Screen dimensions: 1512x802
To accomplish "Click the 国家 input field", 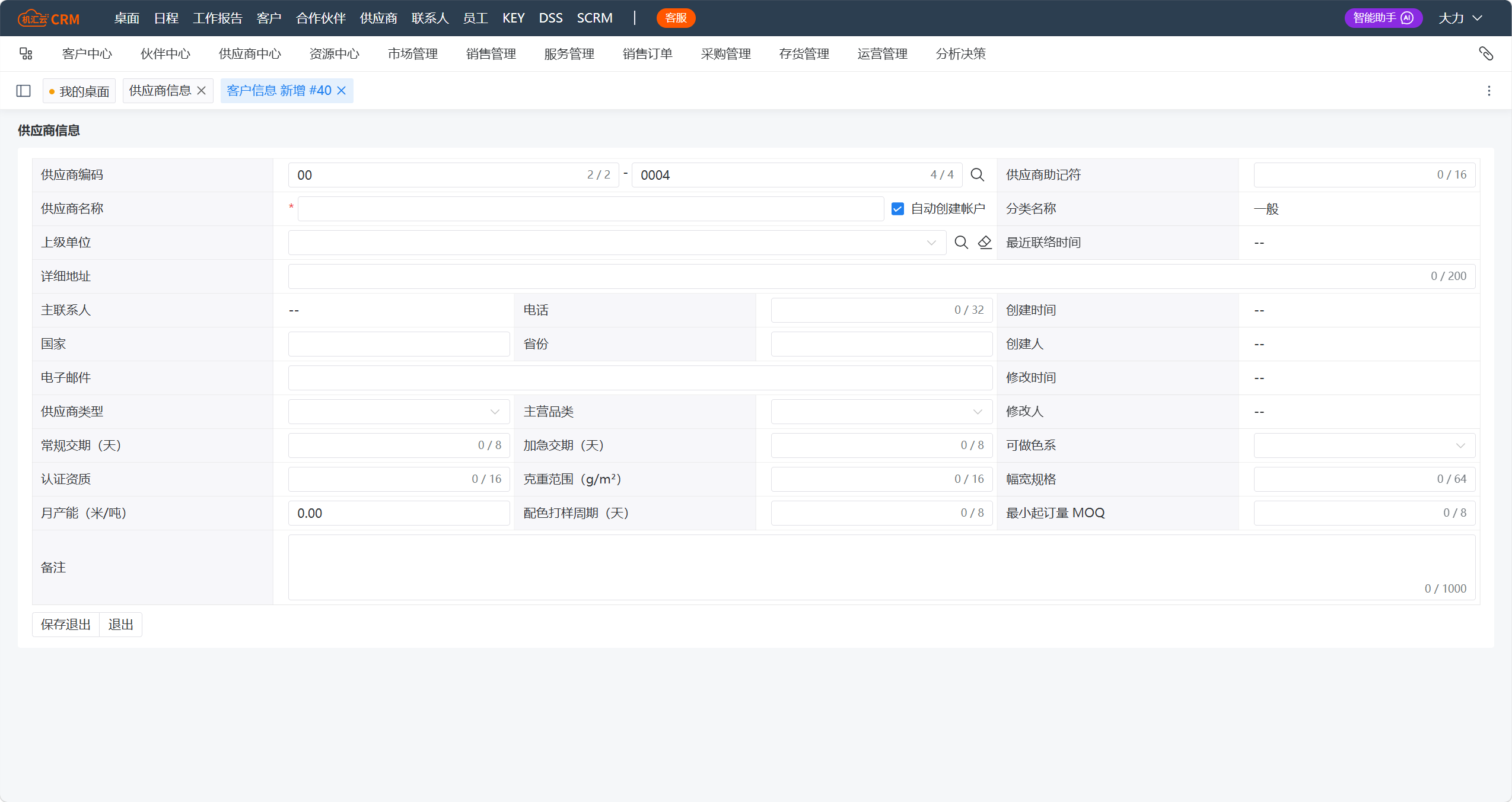I will click(399, 344).
